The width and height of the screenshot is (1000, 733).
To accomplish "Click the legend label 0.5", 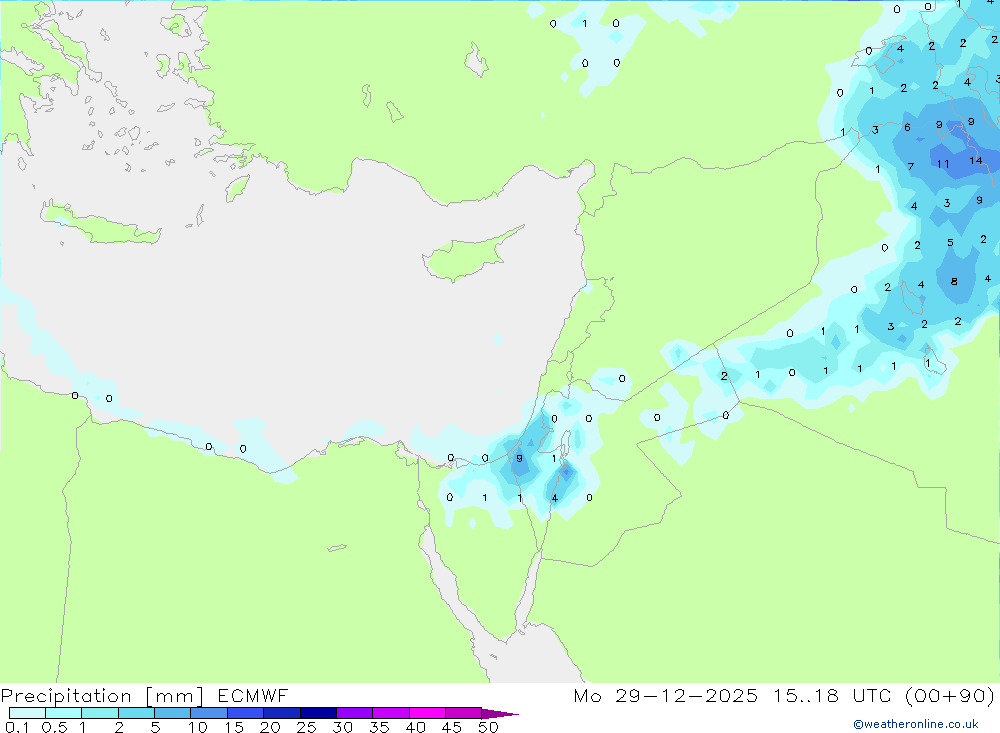I will pos(54,727).
